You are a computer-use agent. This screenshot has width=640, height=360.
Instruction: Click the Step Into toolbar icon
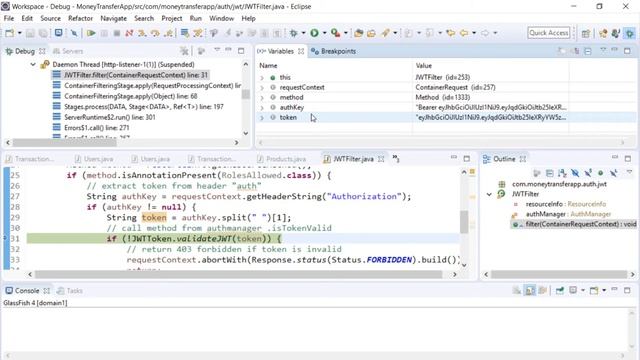pos(142,33)
